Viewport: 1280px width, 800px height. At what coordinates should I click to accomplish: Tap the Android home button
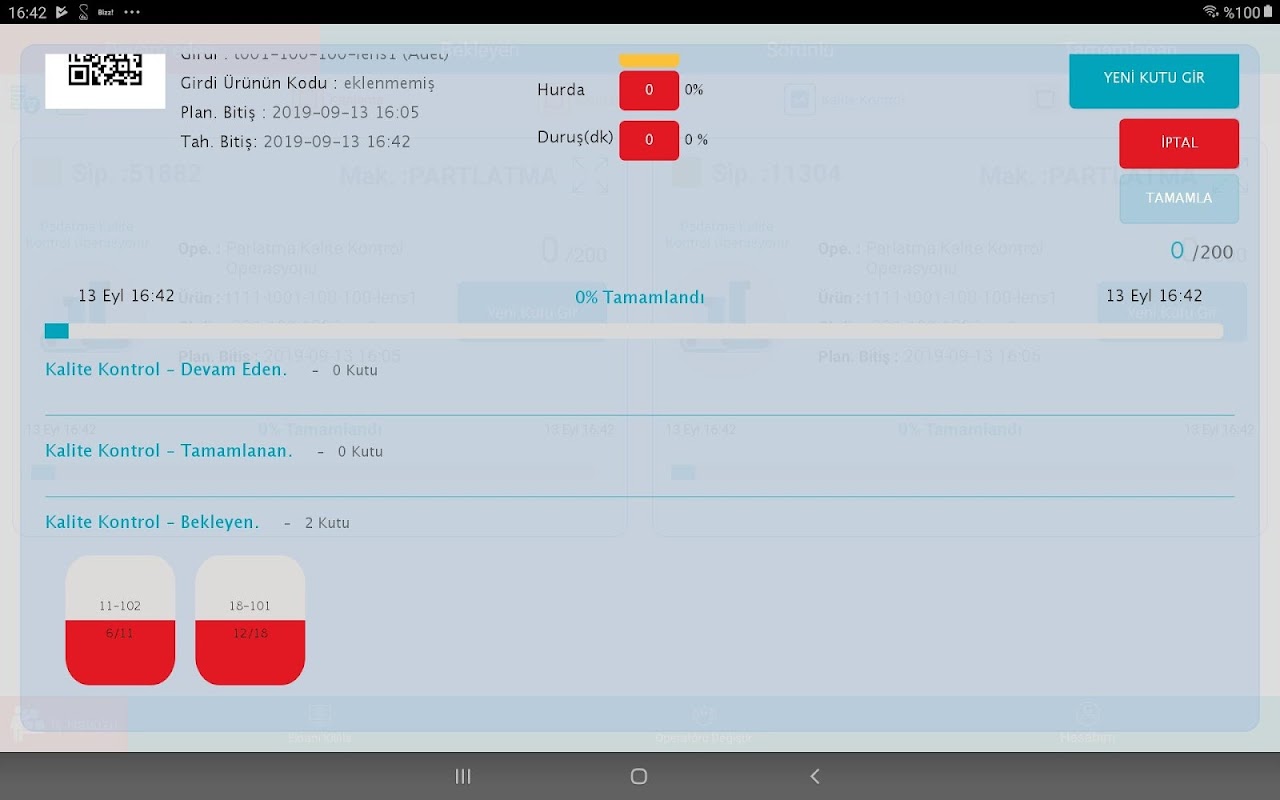click(x=639, y=776)
